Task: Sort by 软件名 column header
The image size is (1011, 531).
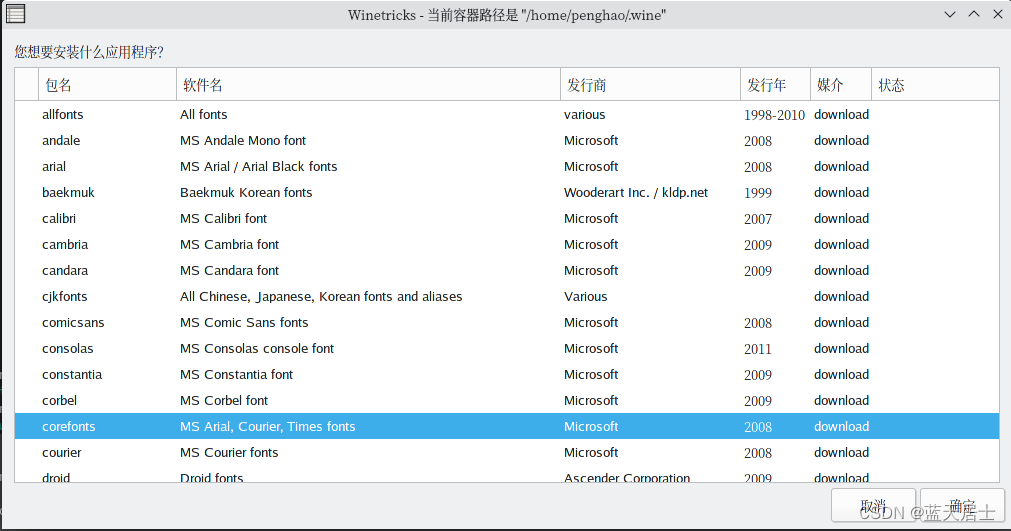Action: pyautogui.click(x=368, y=84)
